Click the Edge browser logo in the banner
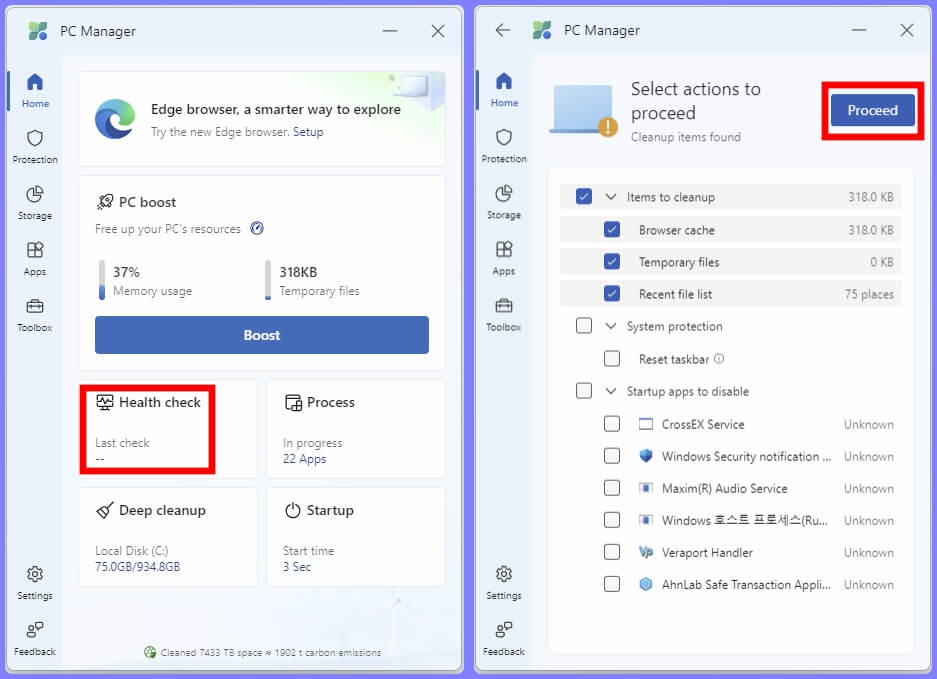This screenshot has height=679, width=937. pyautogui.click(x=115, y=119)
